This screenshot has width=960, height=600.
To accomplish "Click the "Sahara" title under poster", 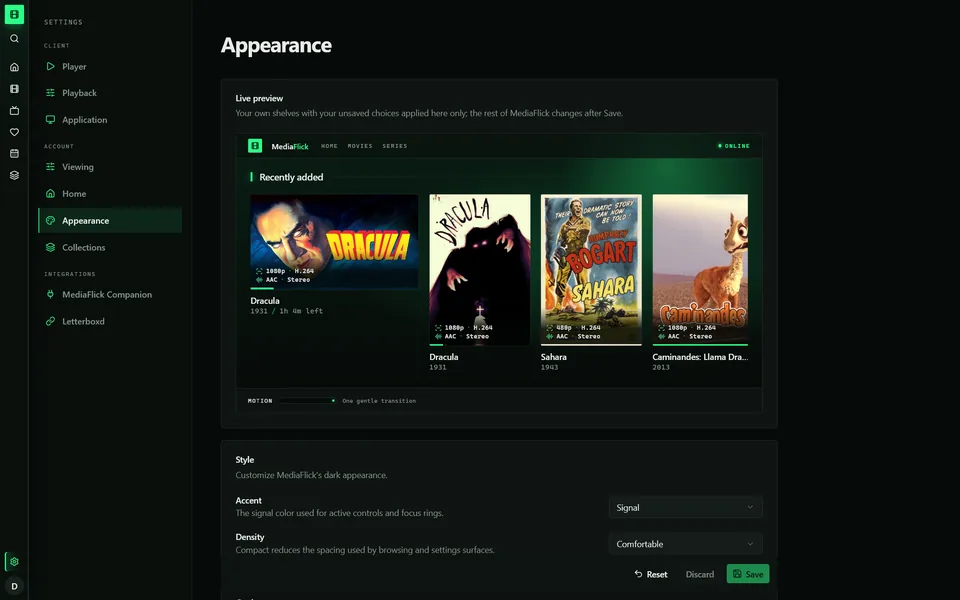I will tap(553, 357).
